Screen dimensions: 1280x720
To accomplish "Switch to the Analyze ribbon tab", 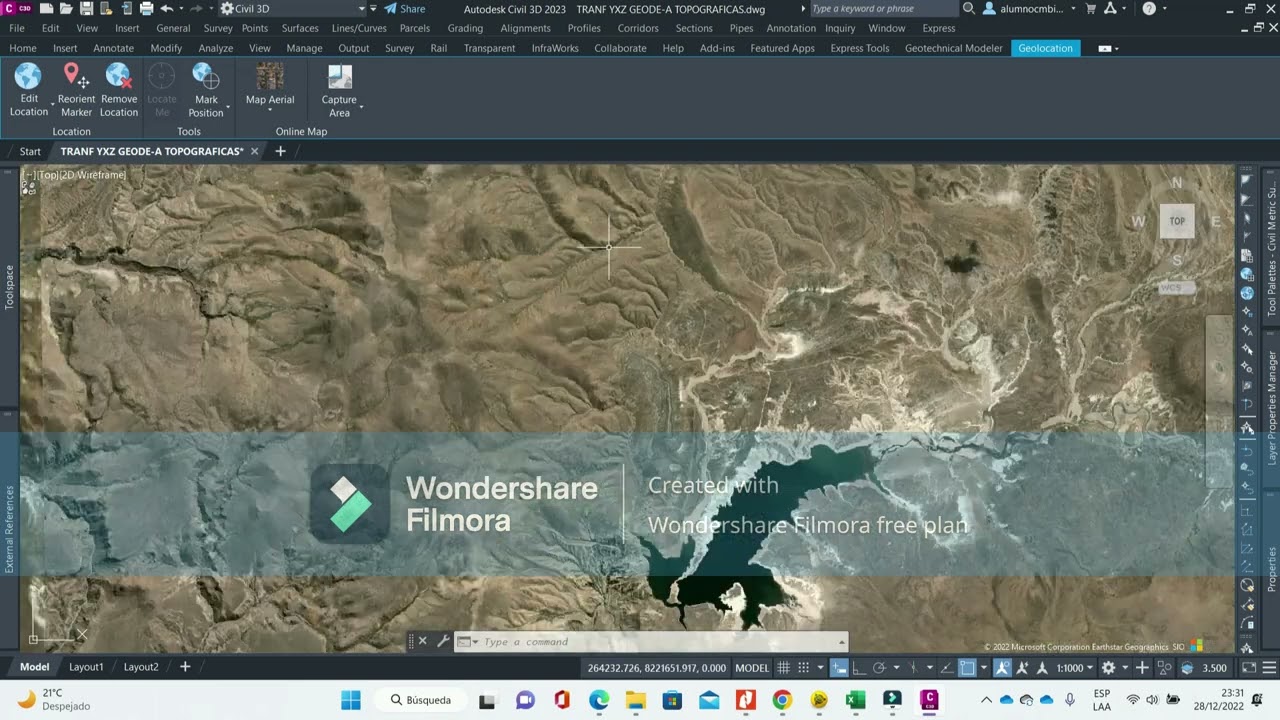I will (216, 48).
